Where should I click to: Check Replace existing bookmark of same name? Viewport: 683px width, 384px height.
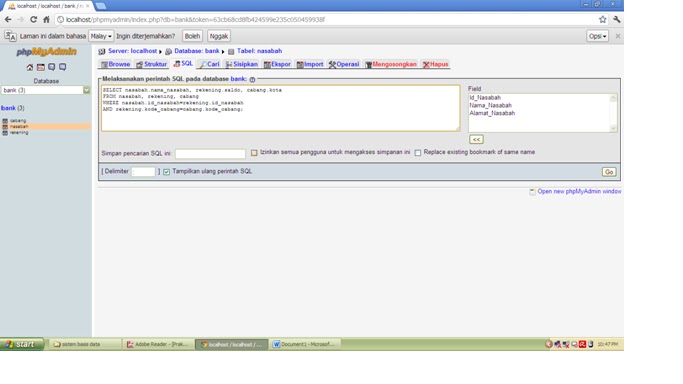click(418, 153)
